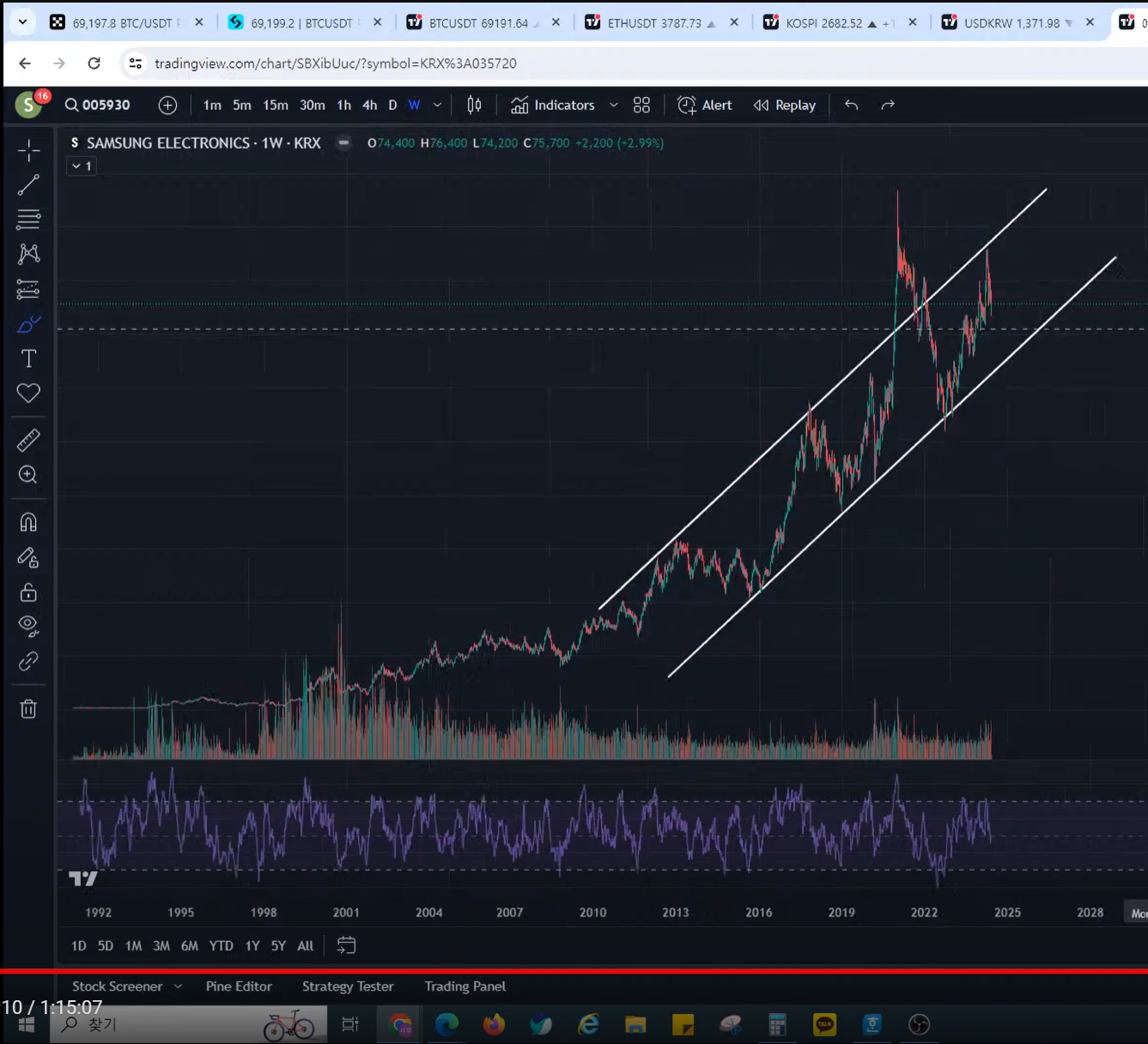Open the heart icons tool
The height and width of the screenshot is (1044, 1148).
[x=28, y=393]
